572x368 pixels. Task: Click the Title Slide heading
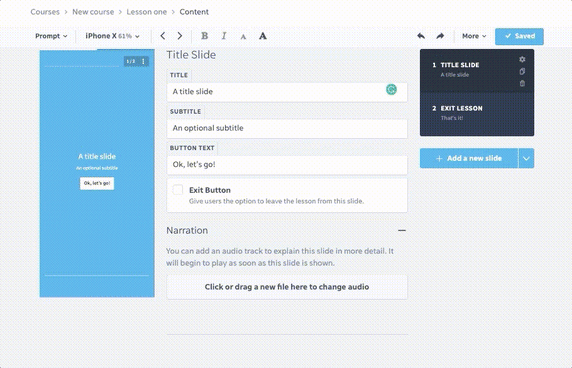click(x=191, y=55)
